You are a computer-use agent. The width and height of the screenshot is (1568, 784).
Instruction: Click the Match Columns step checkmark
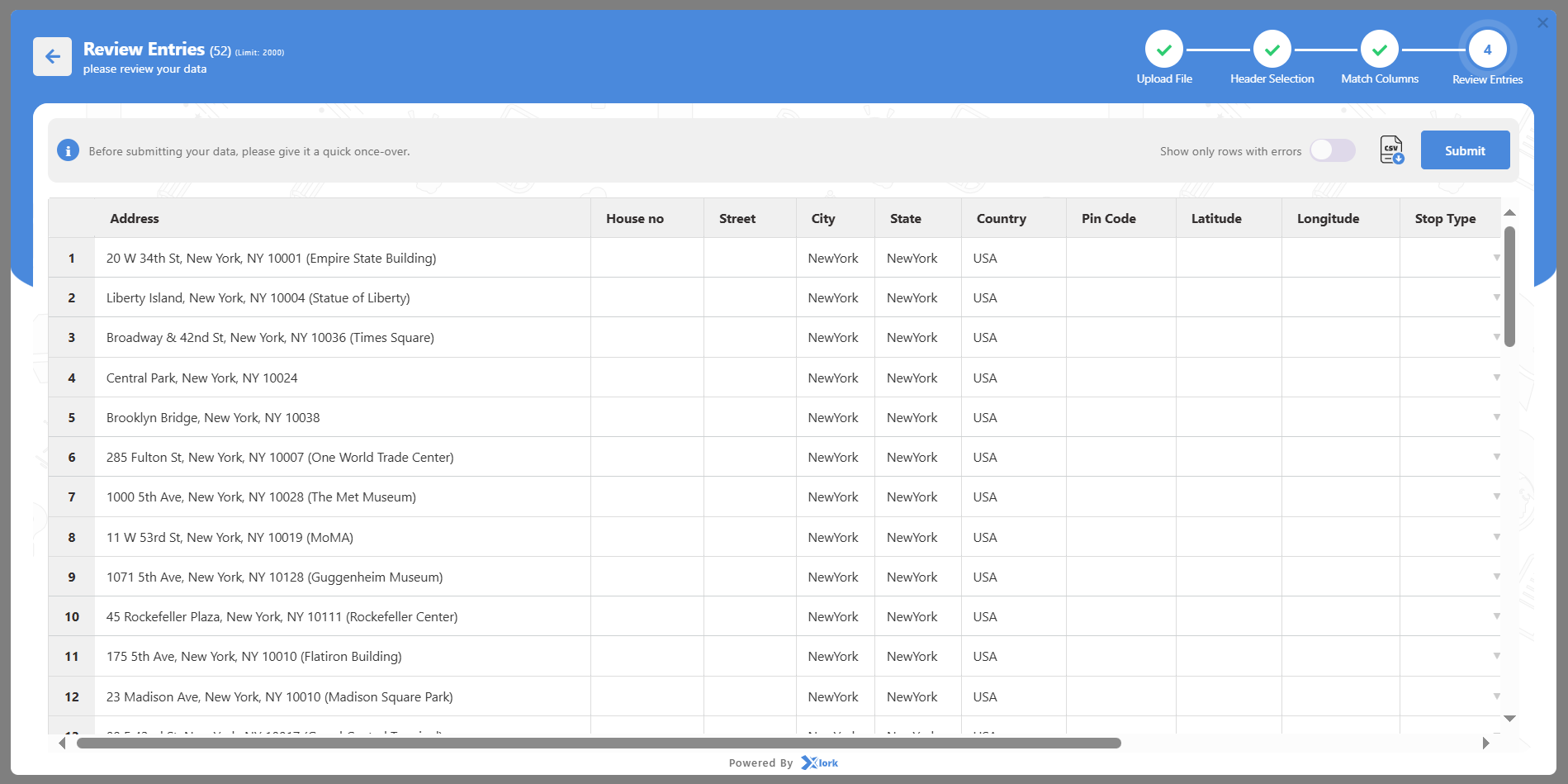coord(1379,50)
